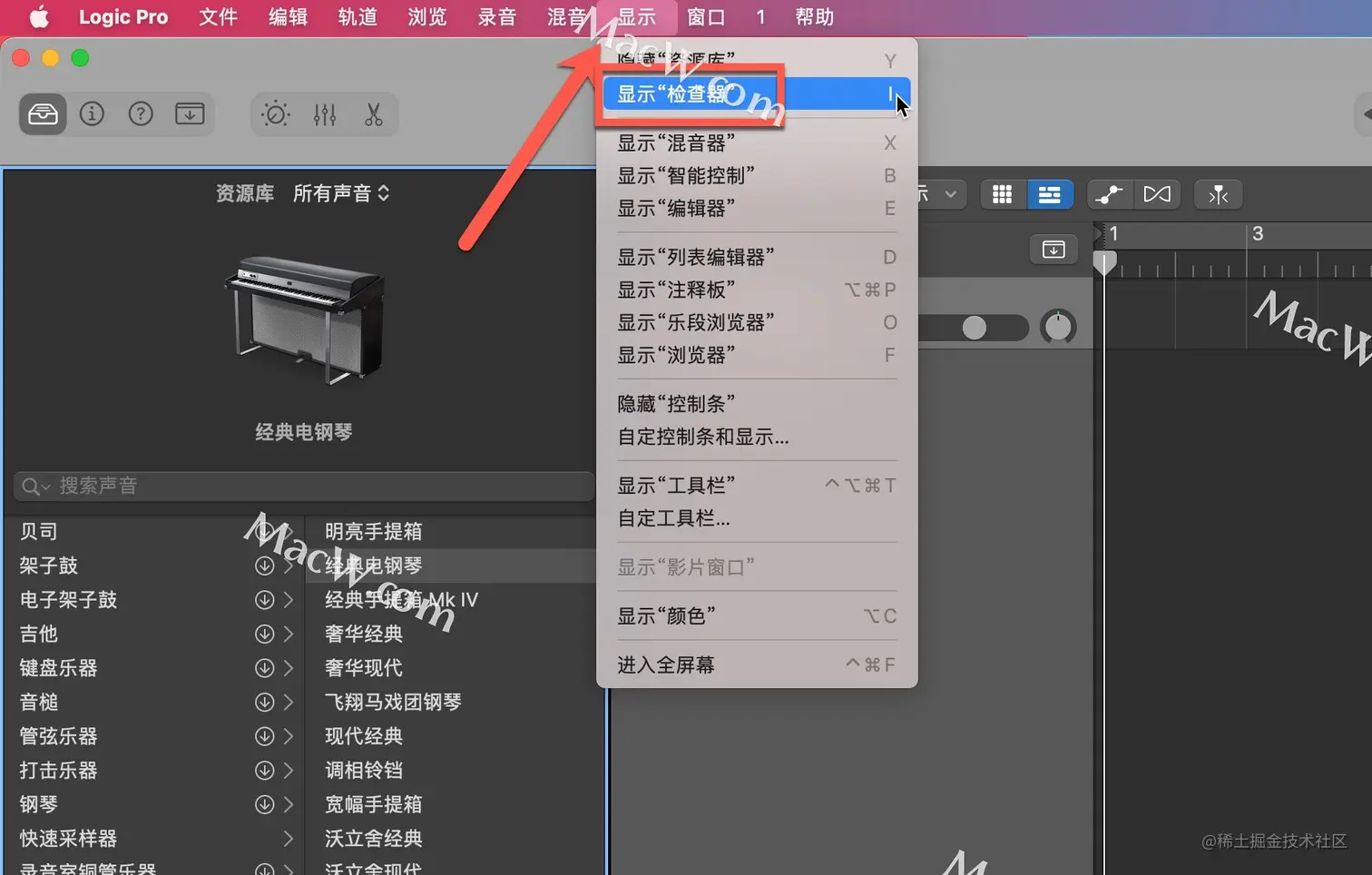Choose 显示"乐段浏览器" from the menu

coord(756,323)
